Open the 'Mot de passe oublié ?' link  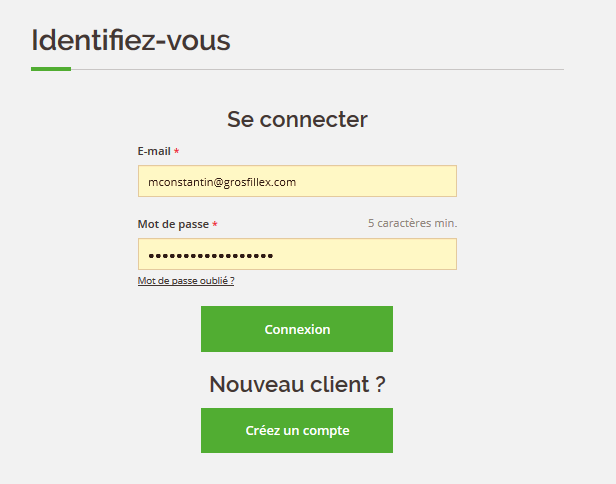coord(186,281)
